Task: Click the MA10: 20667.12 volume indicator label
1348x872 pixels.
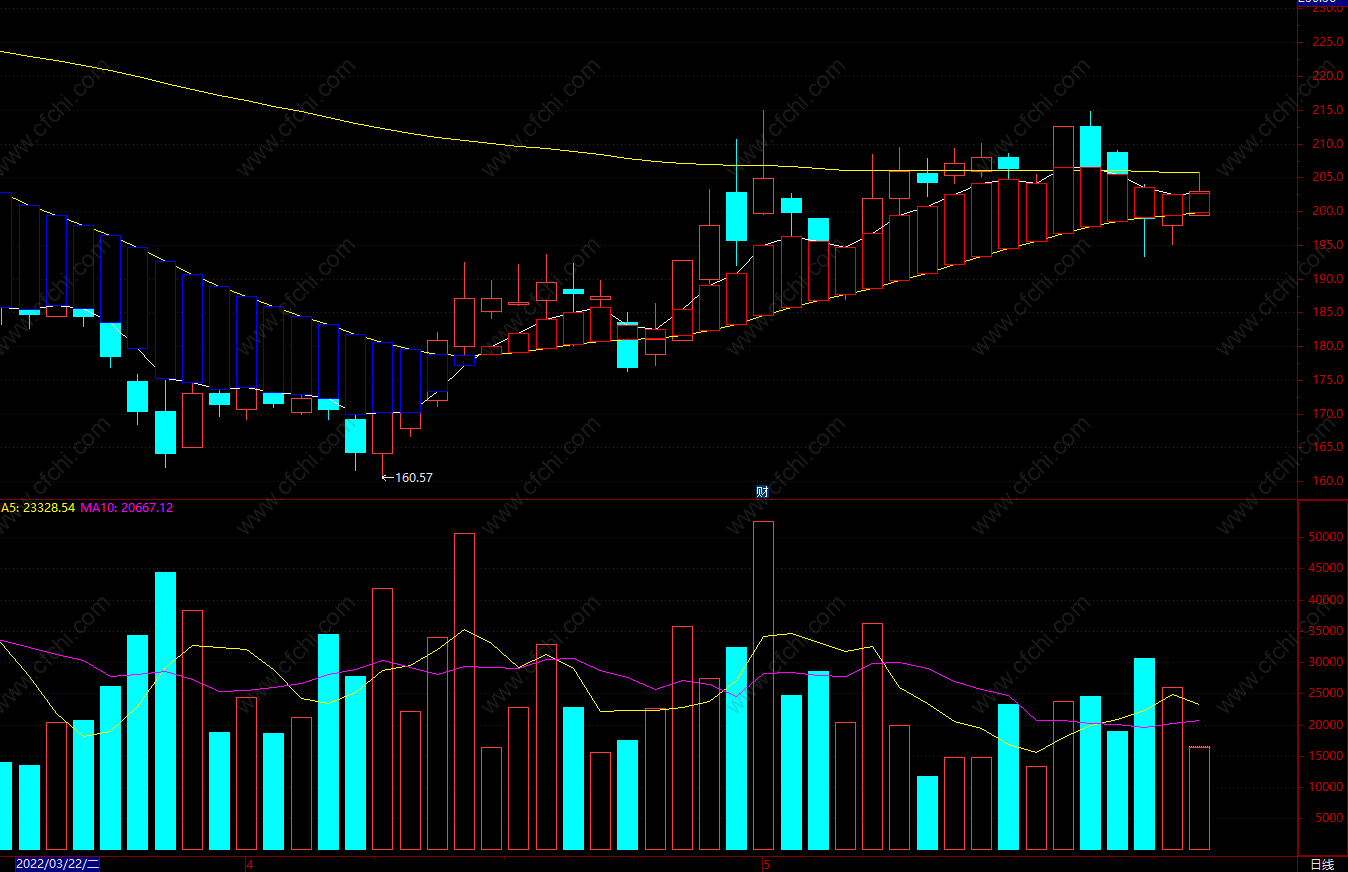Action: pos(126,508)
